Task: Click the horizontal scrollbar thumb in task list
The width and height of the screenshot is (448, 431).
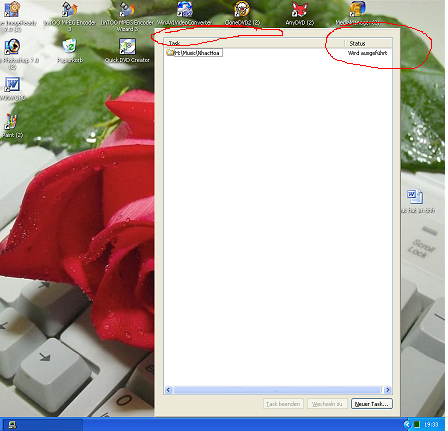Action: pyautogui.click(x=277, y=390)
